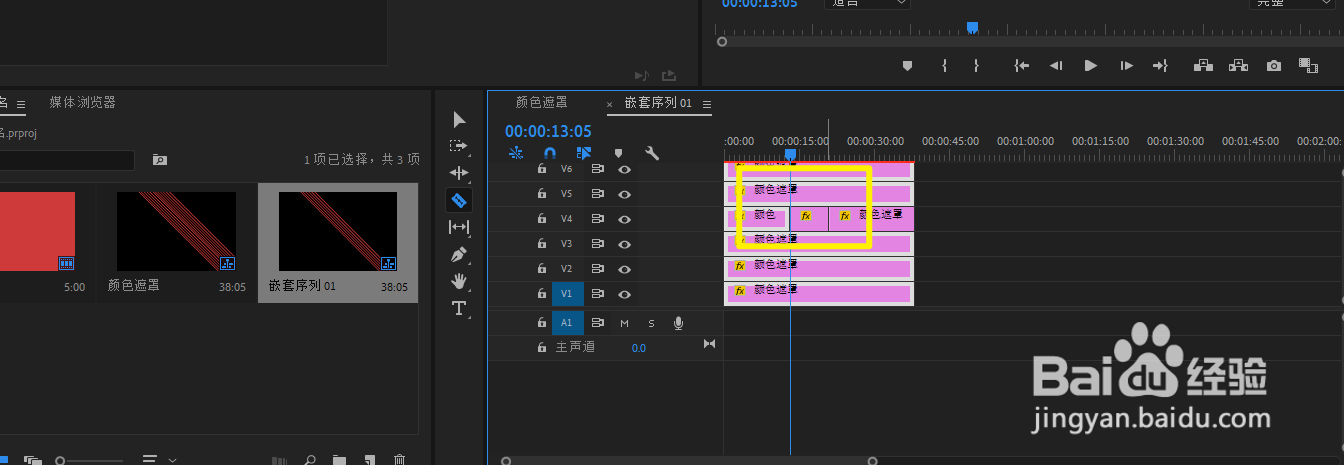Open the 嵌套序列 01 panel menu
Screen dimensions: 1344x465
click(x=706, y=103)
